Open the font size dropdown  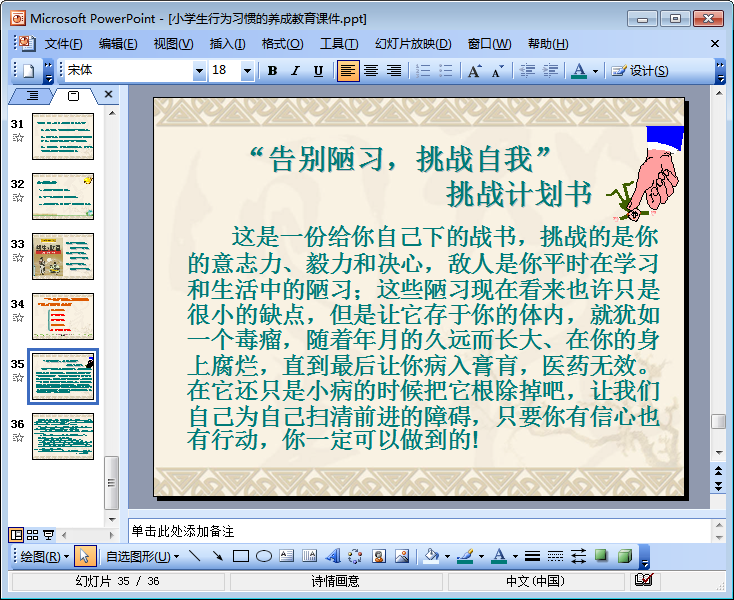pos(248,71)
